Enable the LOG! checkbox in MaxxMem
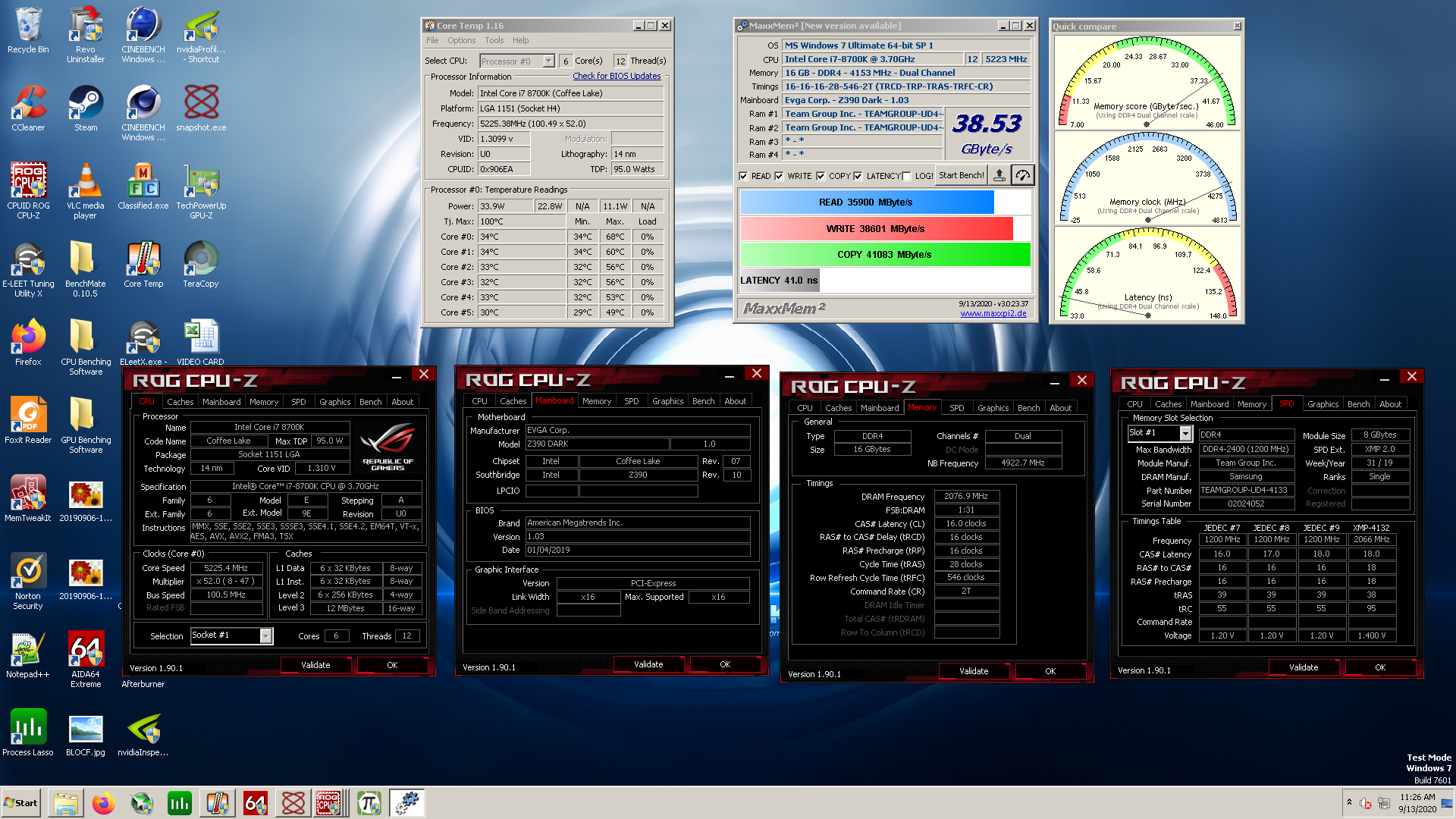1456x819 pixels. pyautogui.click(x=906, y=176)
